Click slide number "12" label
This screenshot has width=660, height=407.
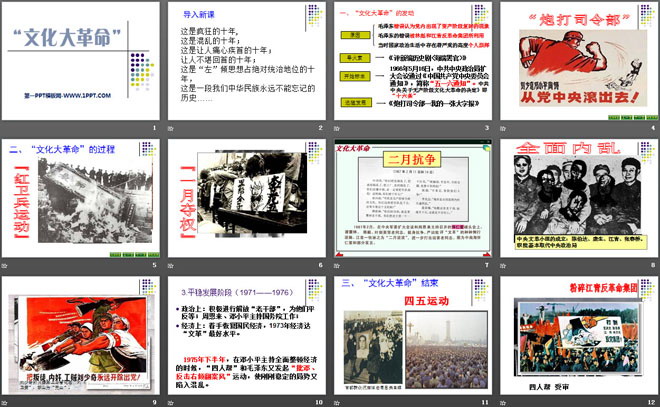tap(652, 402)
